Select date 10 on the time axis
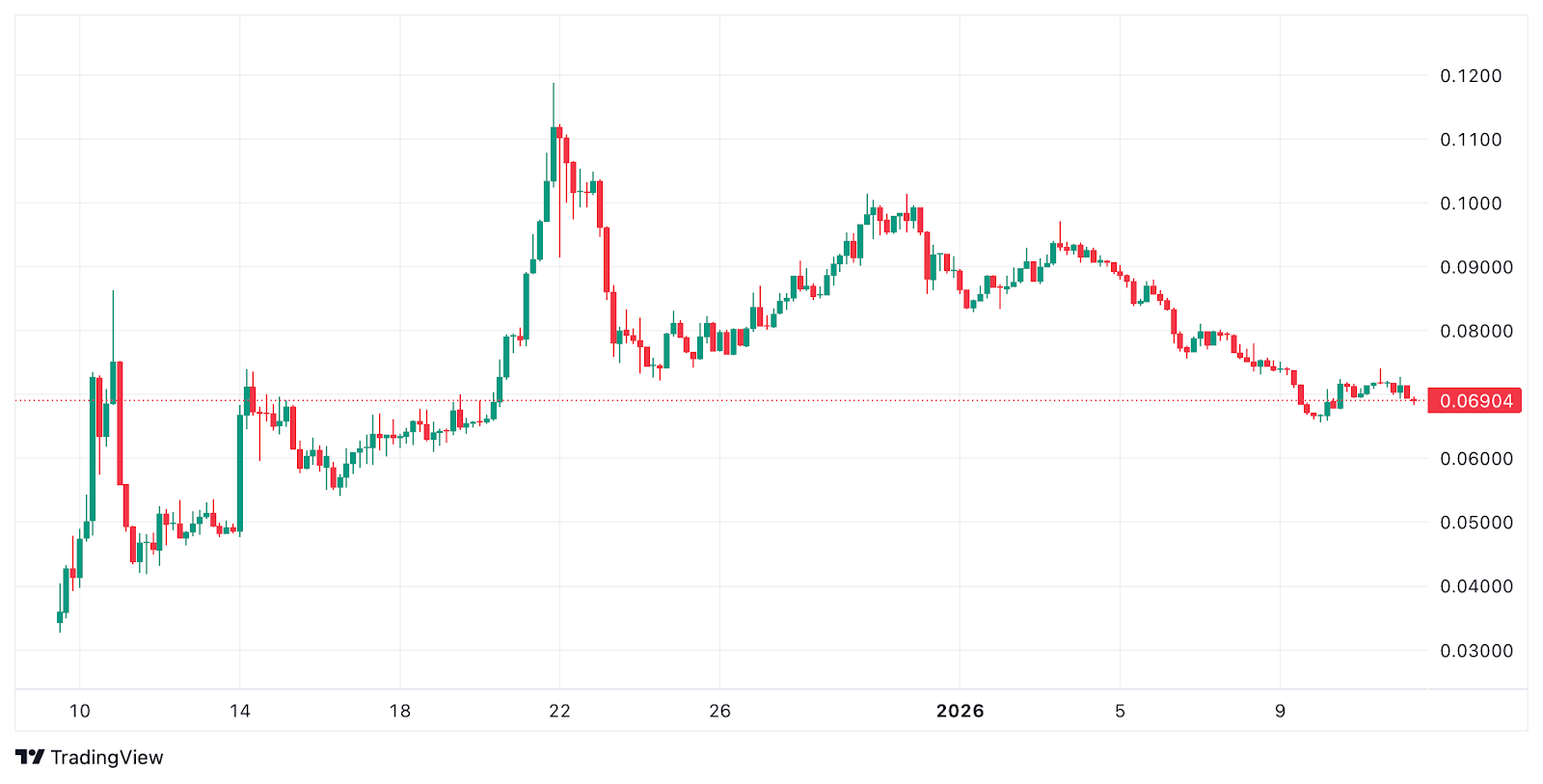 pos(80,712)
